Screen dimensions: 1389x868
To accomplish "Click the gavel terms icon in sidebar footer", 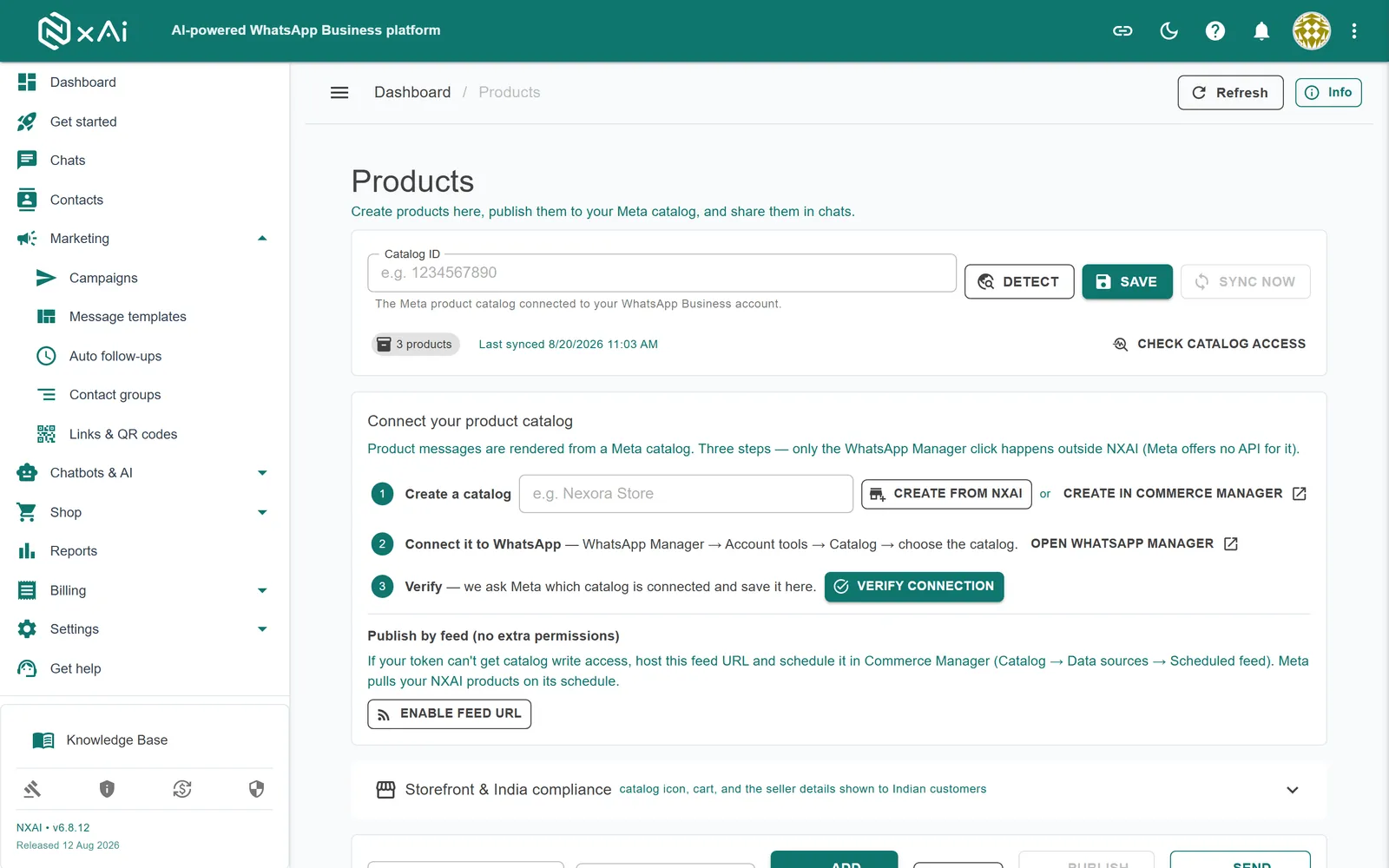I will (32, 789).
